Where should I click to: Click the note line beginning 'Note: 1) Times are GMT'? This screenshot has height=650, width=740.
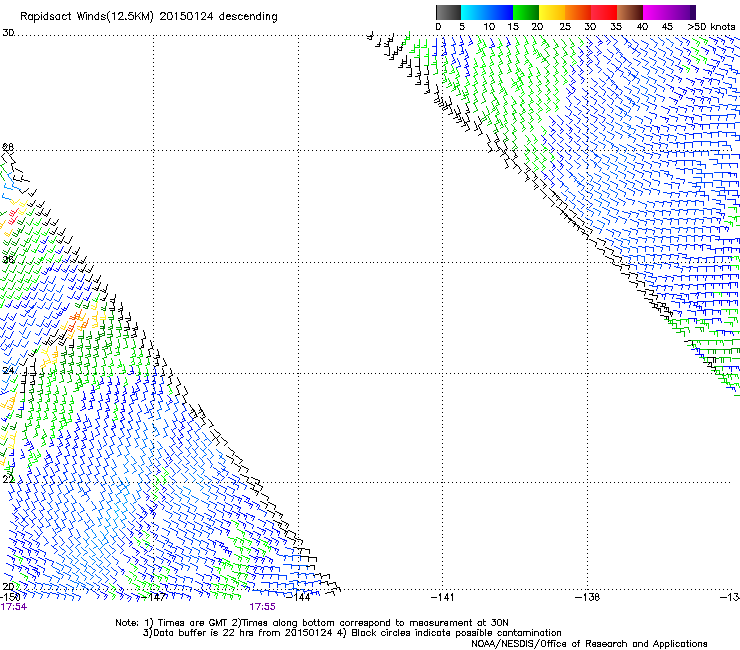(312, 623)
